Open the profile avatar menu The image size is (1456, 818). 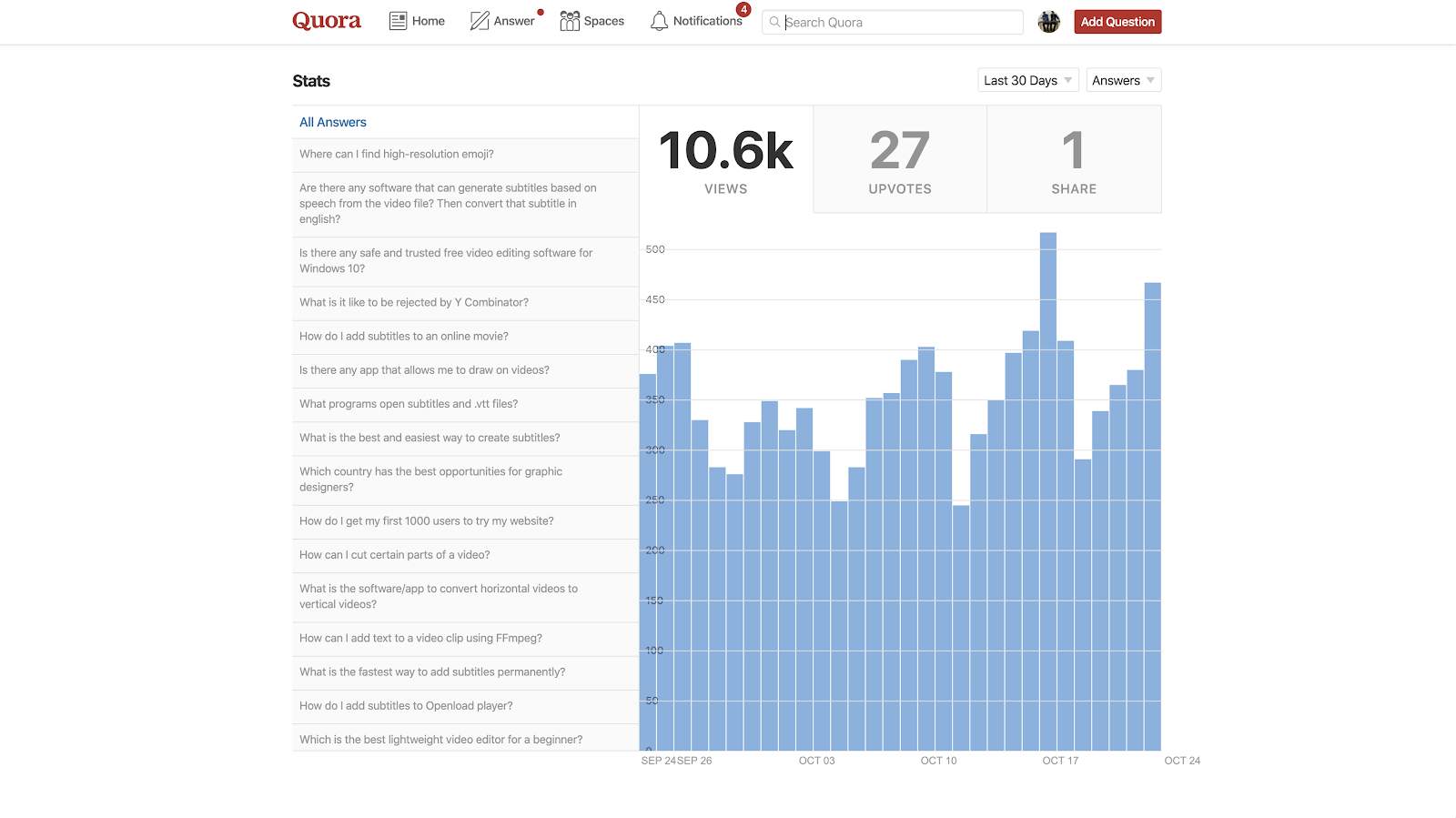(1049, 22)
